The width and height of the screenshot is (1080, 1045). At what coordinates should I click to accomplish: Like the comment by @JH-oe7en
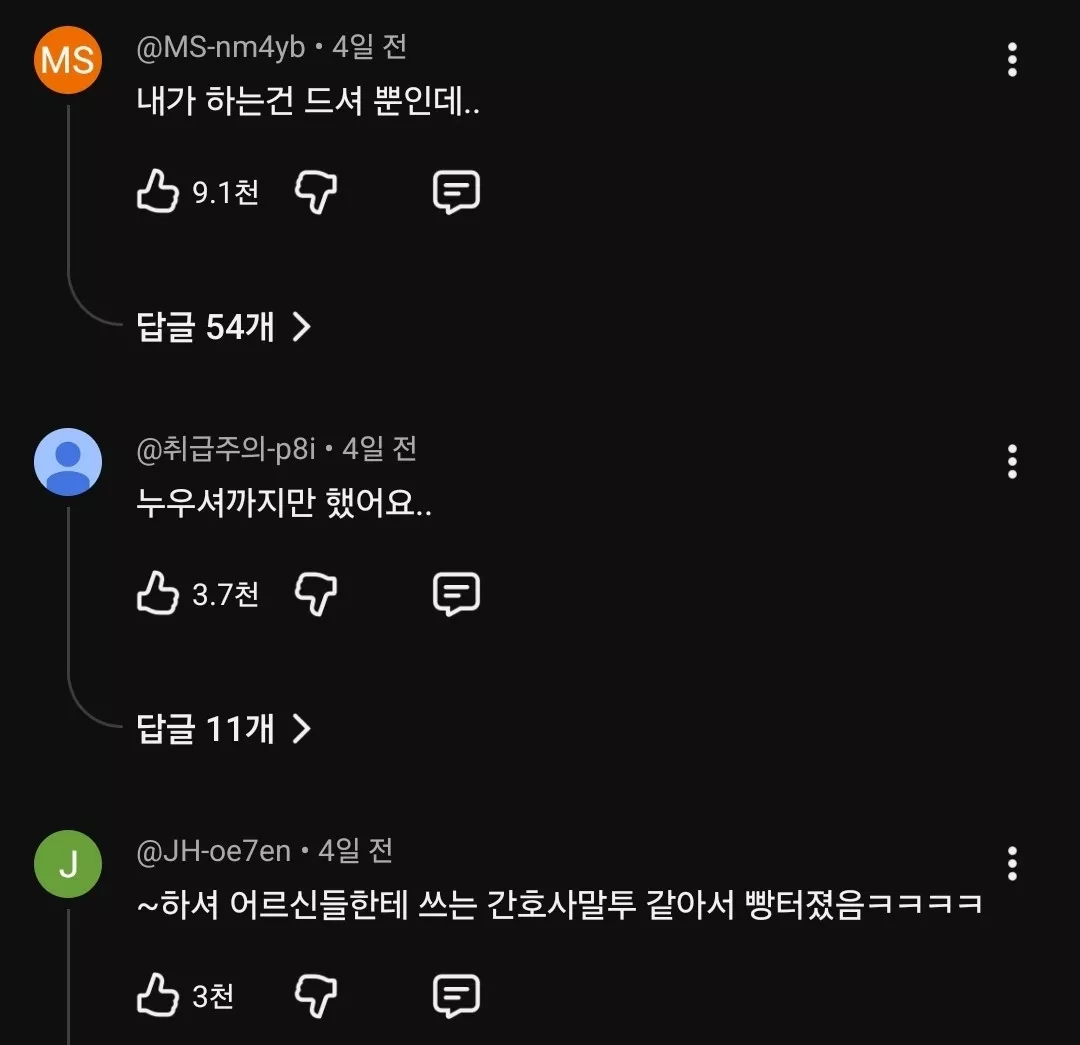tap(157, 996)
